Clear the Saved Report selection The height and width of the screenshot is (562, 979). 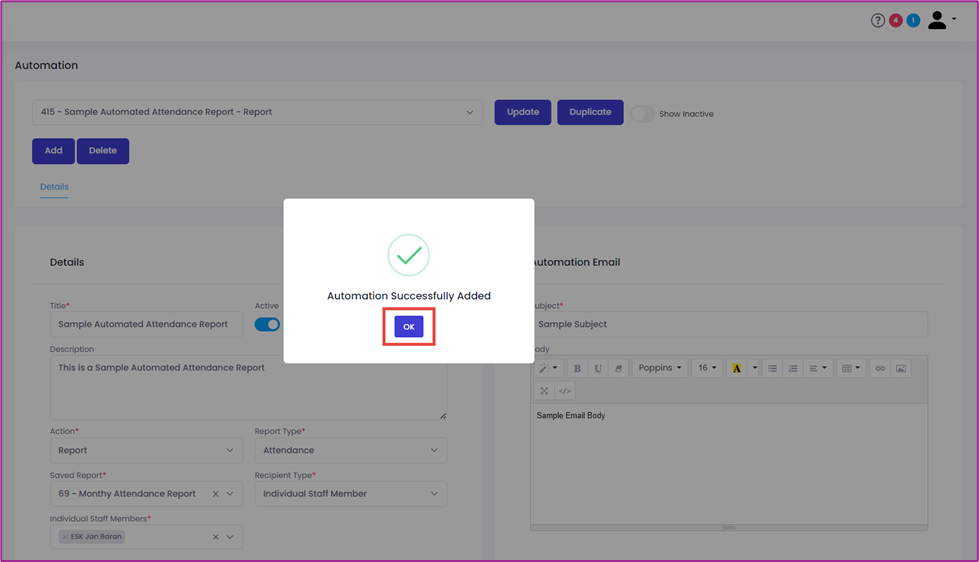click(215, 494)
